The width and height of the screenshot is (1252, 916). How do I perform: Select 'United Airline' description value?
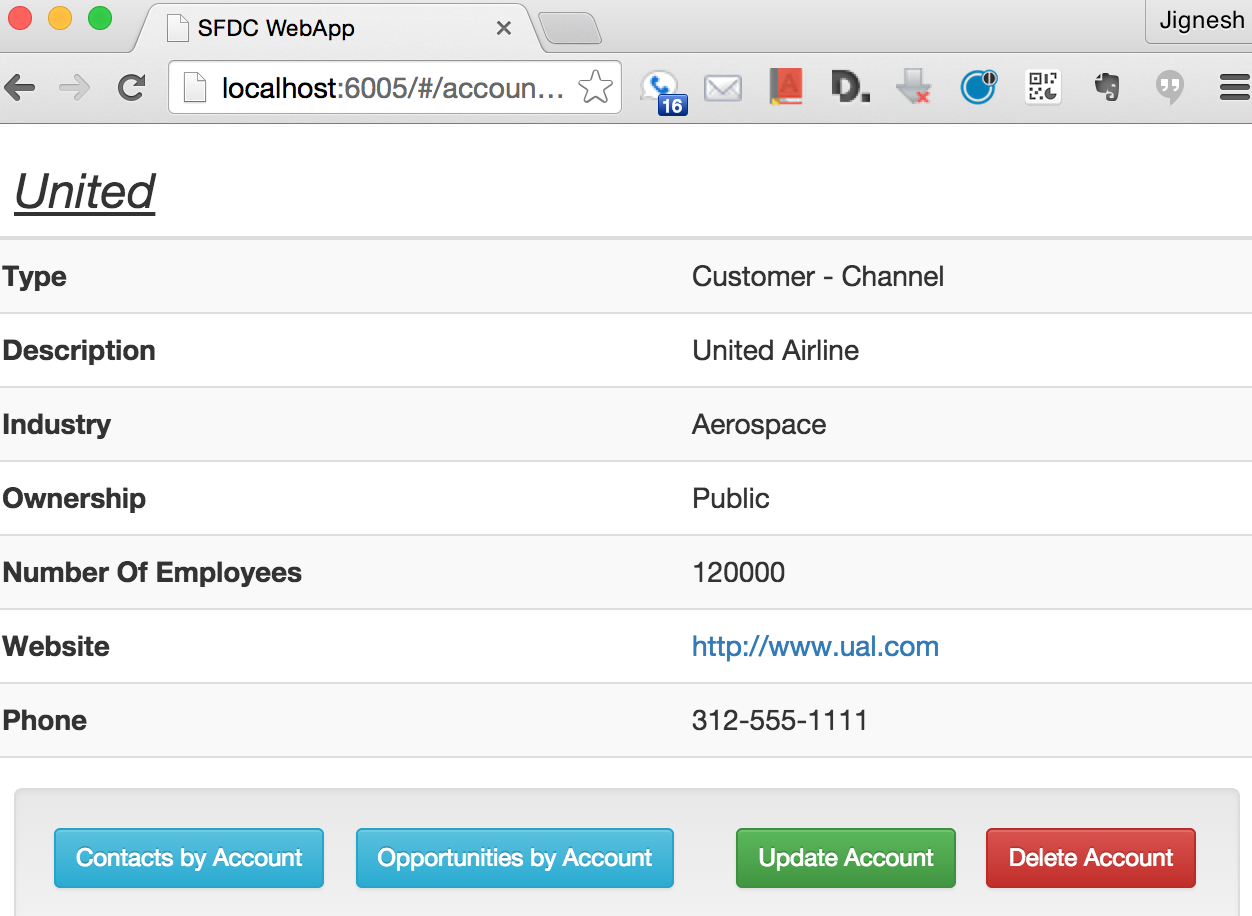click(775, 350)
